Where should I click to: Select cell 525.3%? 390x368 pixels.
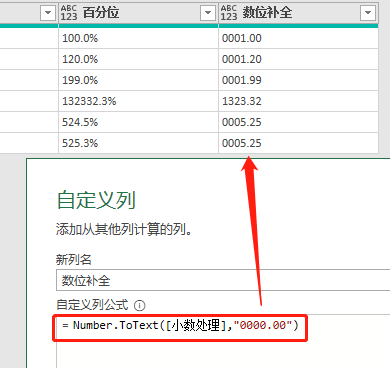(x=138, y=143)
